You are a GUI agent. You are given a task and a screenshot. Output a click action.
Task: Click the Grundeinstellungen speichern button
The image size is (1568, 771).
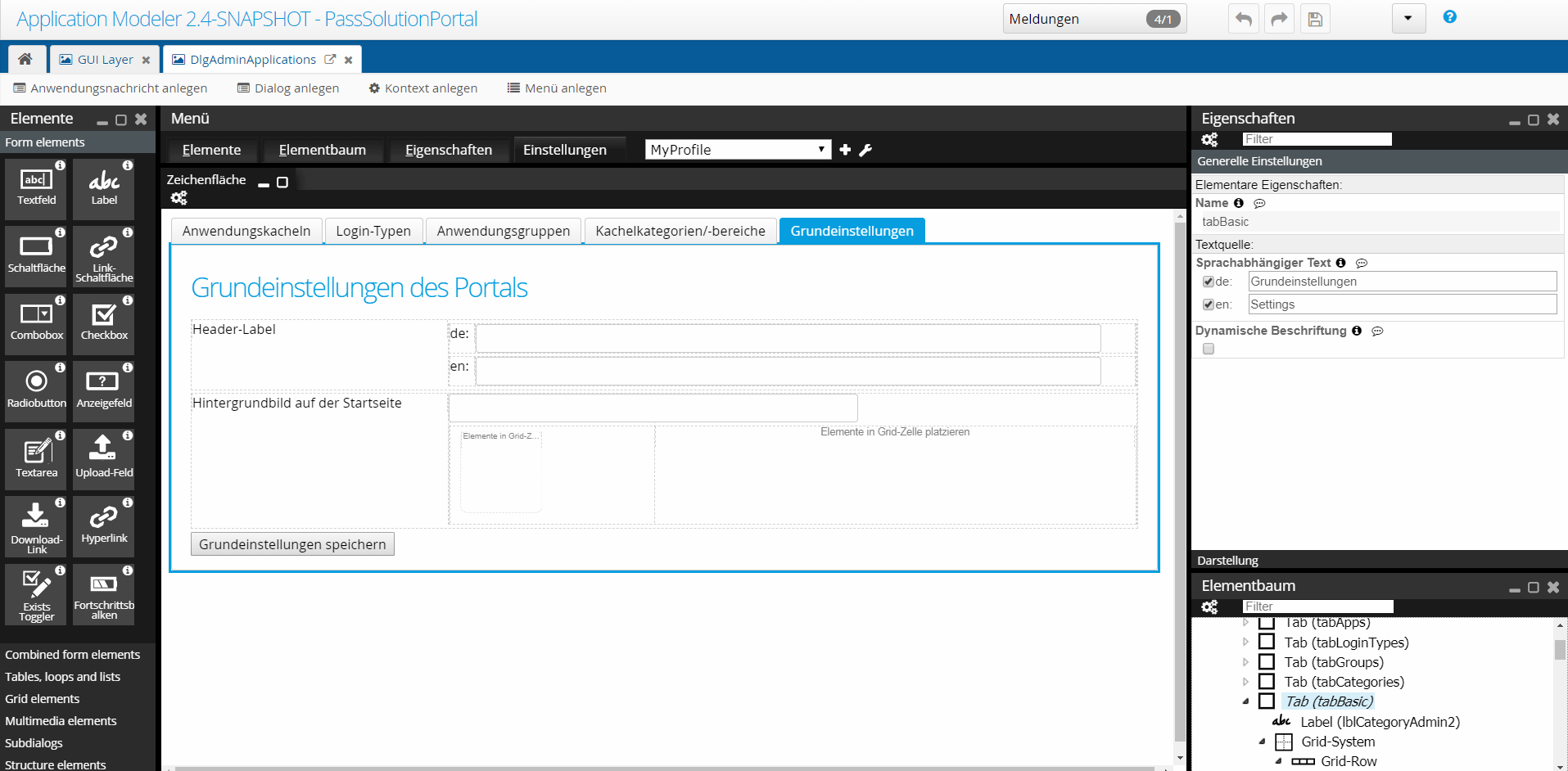point(292,544)
